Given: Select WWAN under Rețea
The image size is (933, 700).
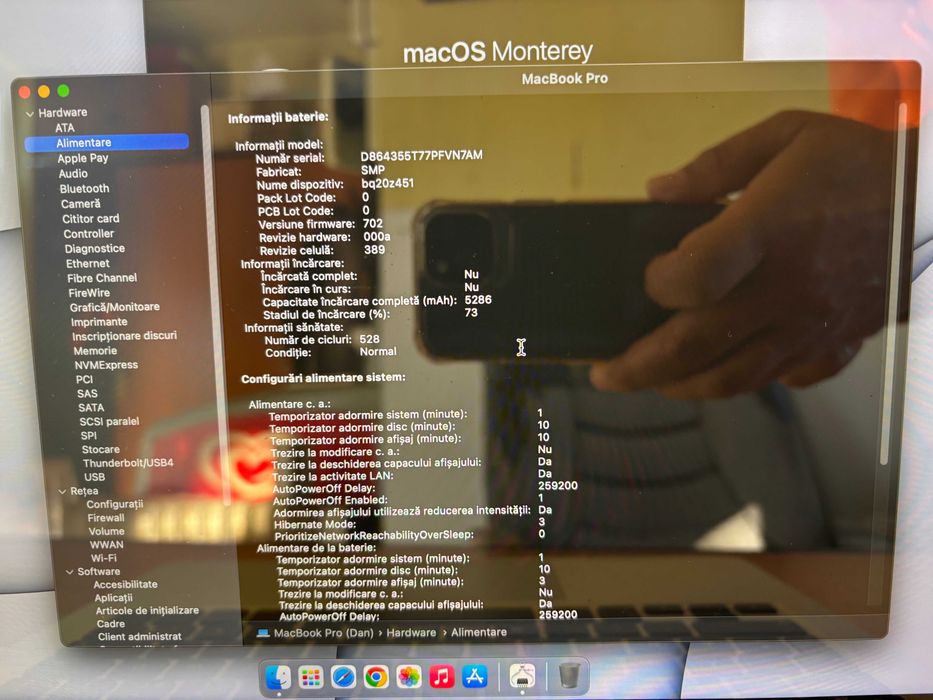Looking at the screenshot, I should tap(107, 545).
